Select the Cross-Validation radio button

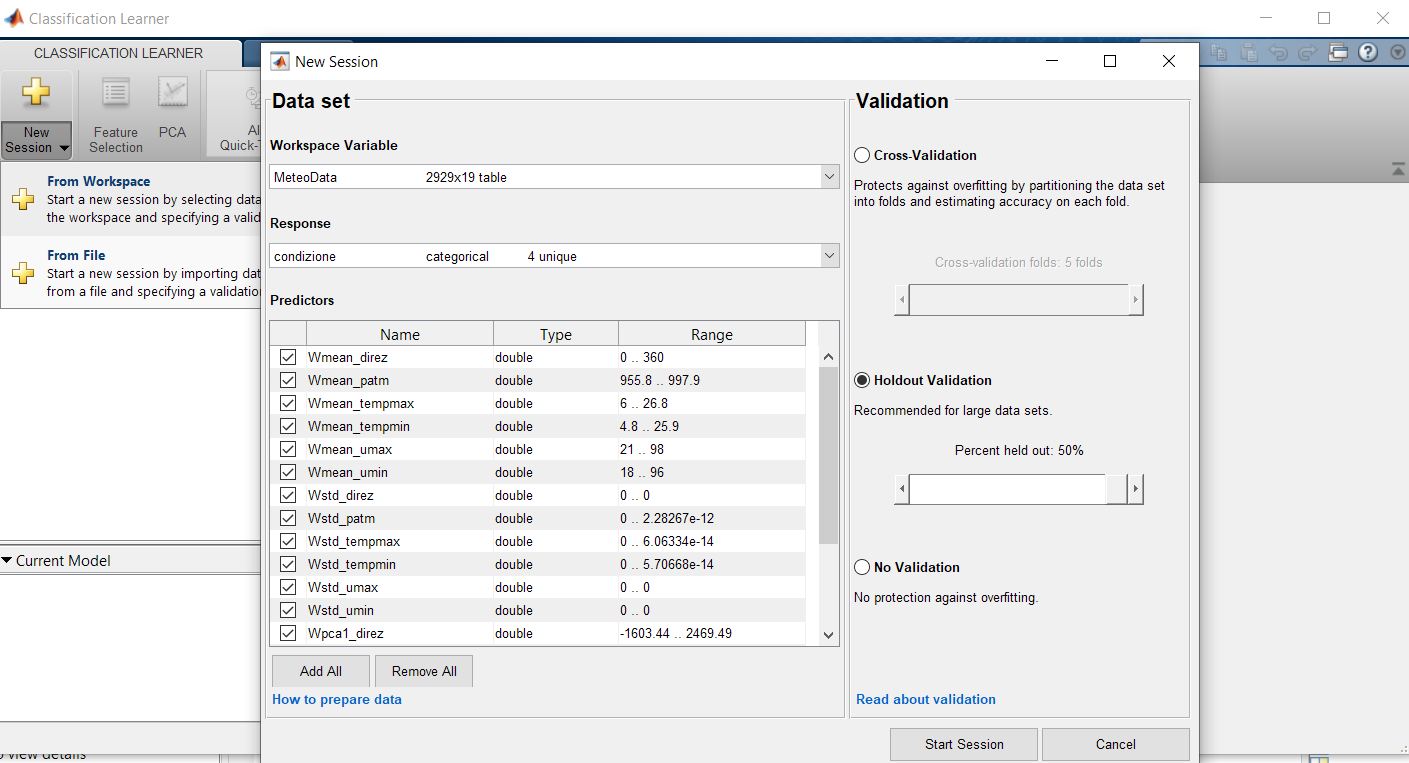point(862,155)
